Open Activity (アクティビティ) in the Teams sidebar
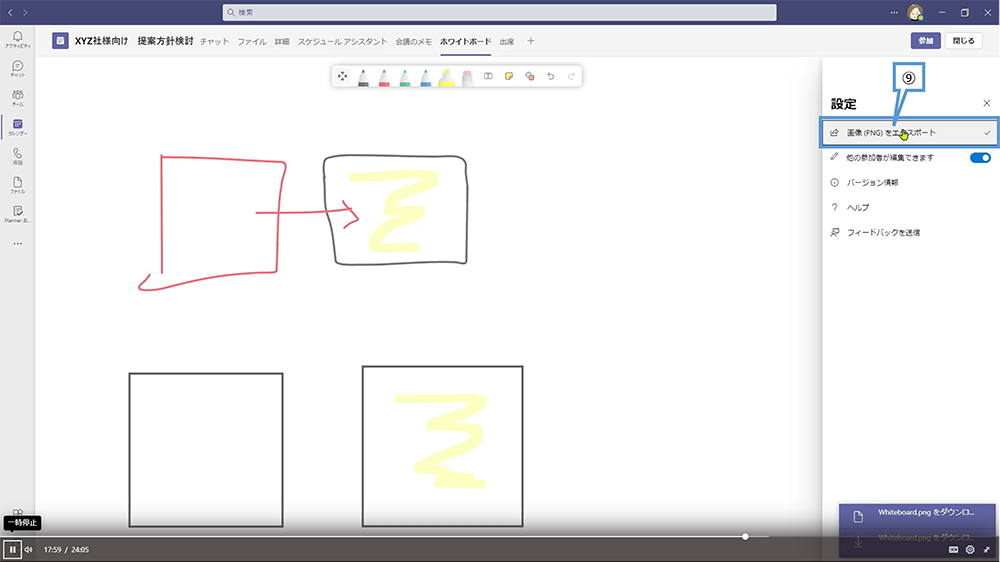 coord(17,40)
